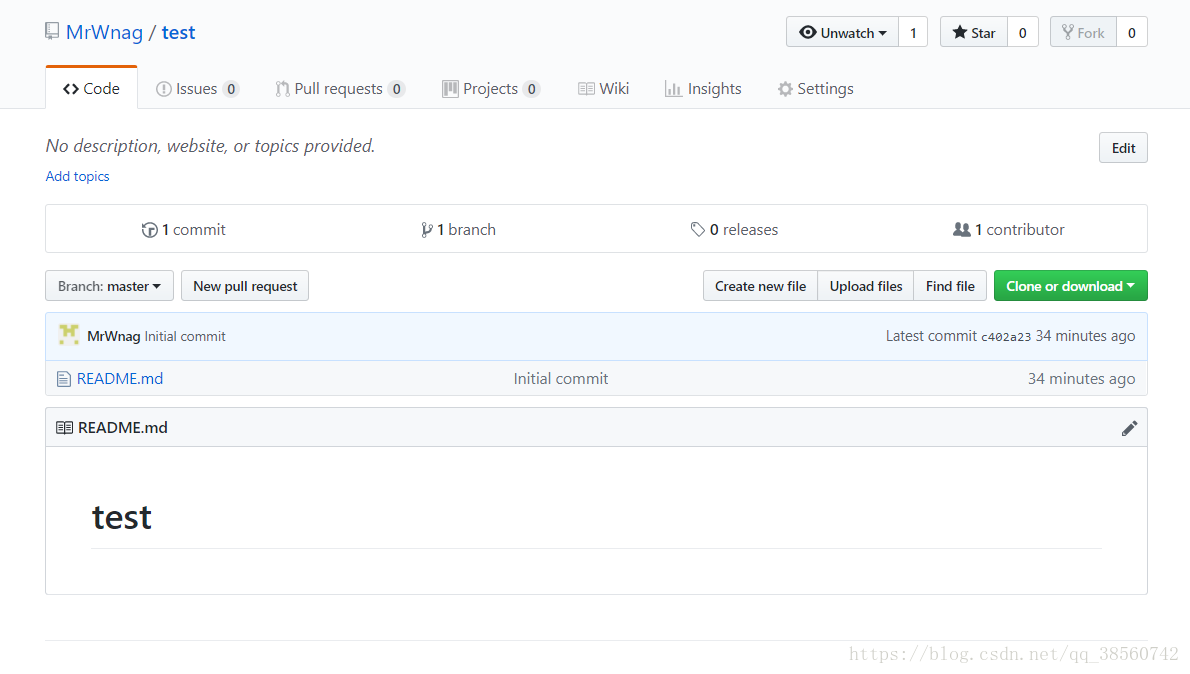View the 1 branch link
The image size is (1190, 674).
click(458, 229)
